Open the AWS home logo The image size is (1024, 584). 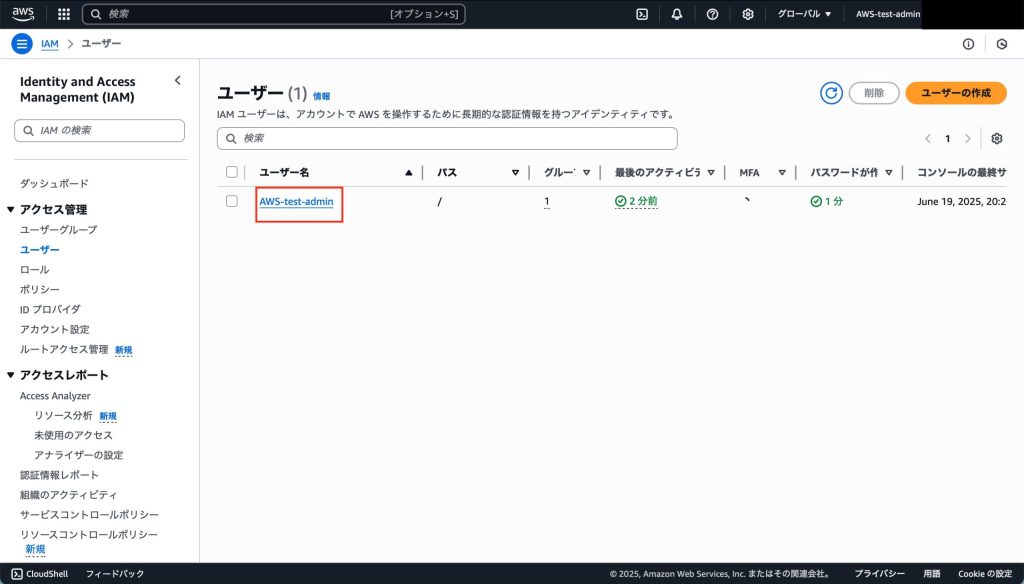tap(23, 14)
